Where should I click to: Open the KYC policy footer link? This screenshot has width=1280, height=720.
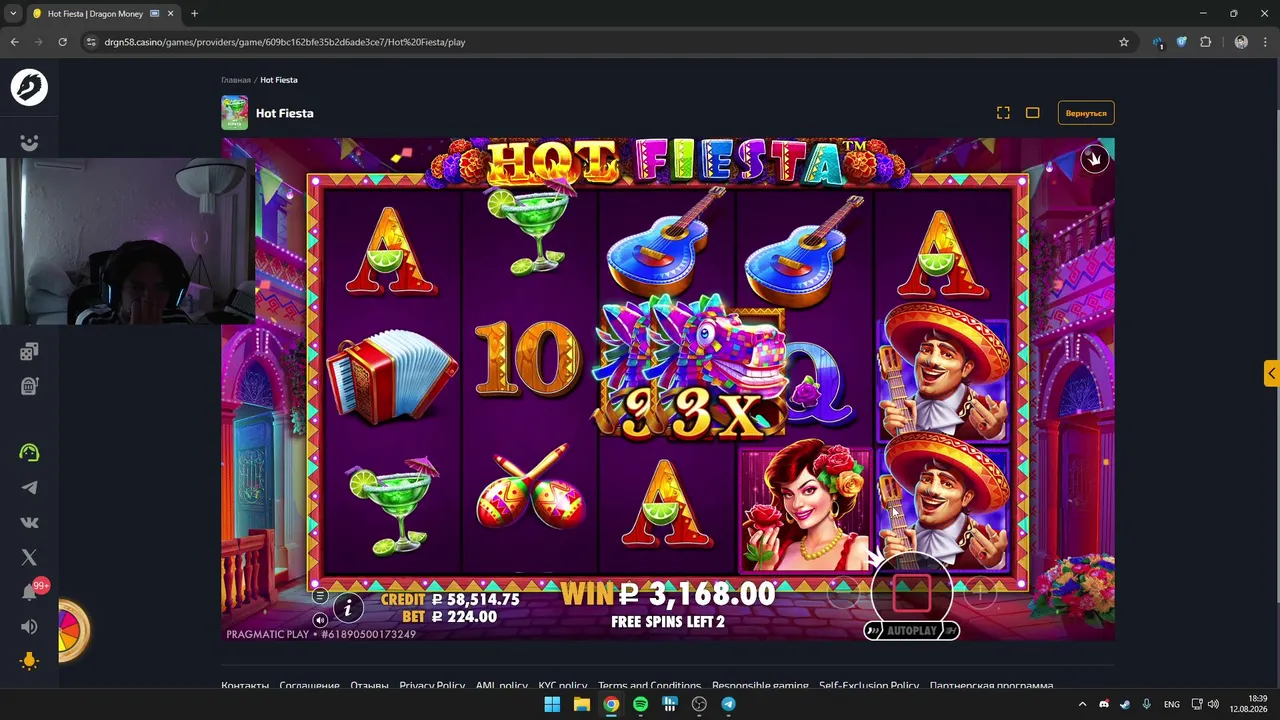tap(563, 686)
